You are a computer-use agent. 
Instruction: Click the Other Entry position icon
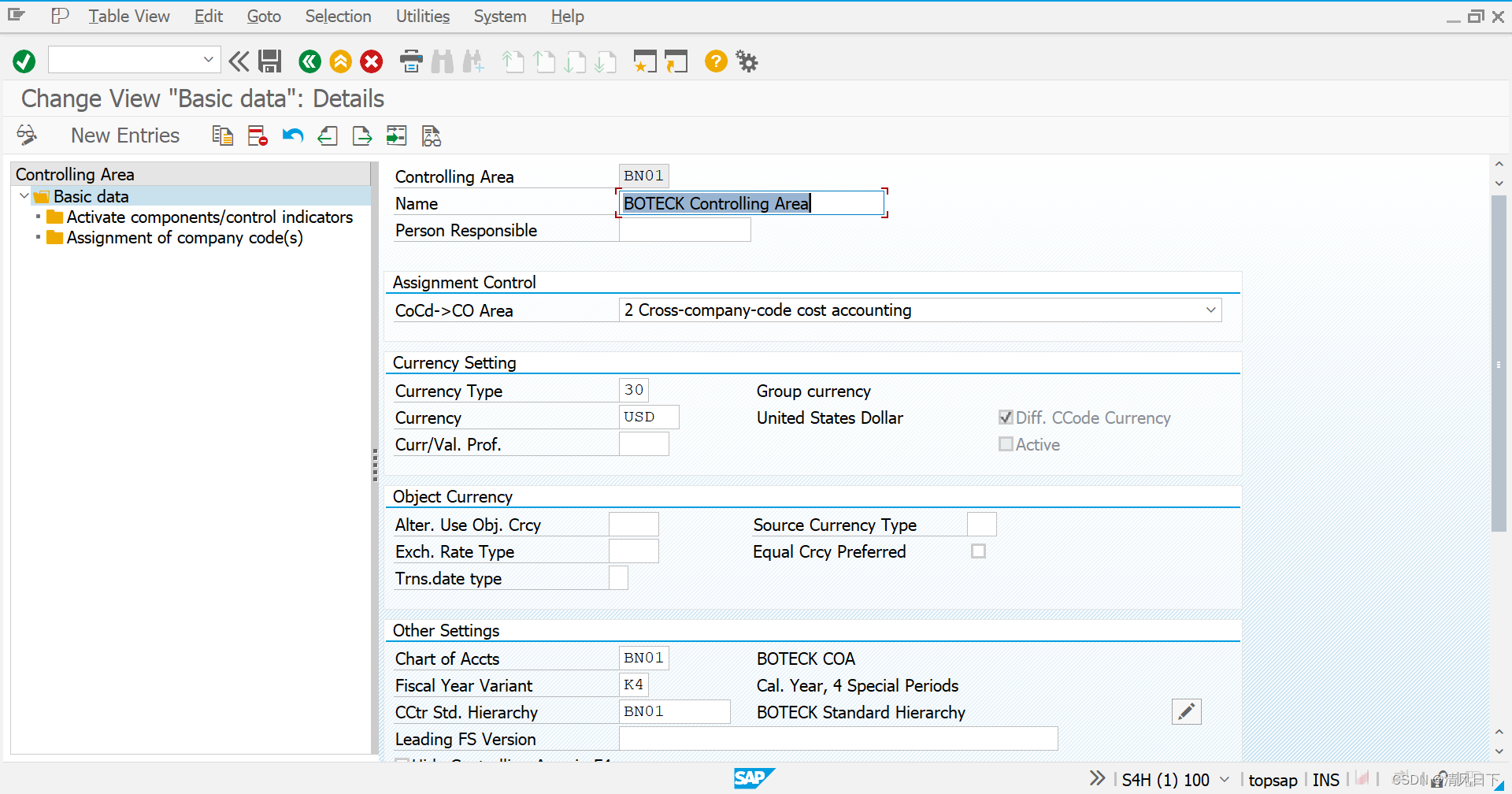[397, 135]
